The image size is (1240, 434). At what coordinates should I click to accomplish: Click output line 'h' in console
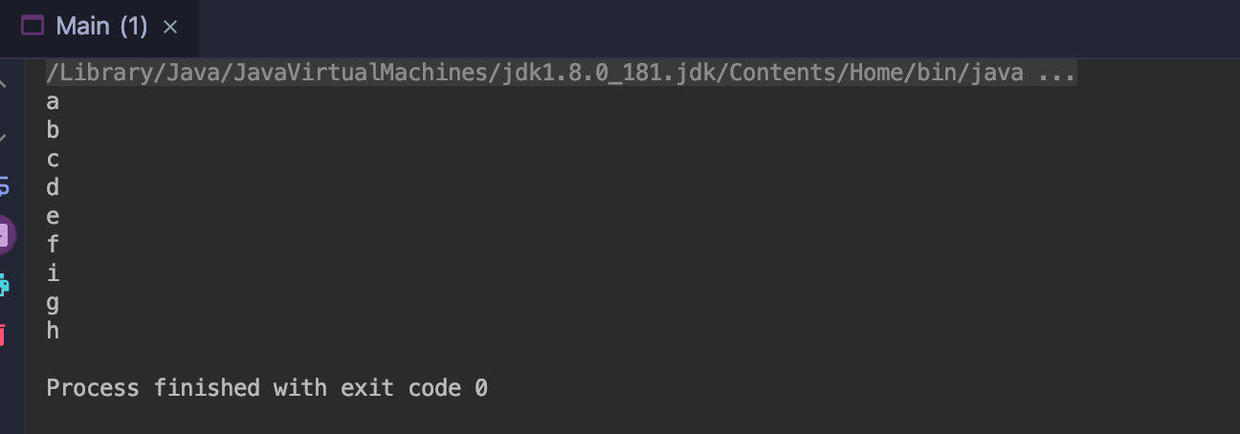[x=53, y=330]
